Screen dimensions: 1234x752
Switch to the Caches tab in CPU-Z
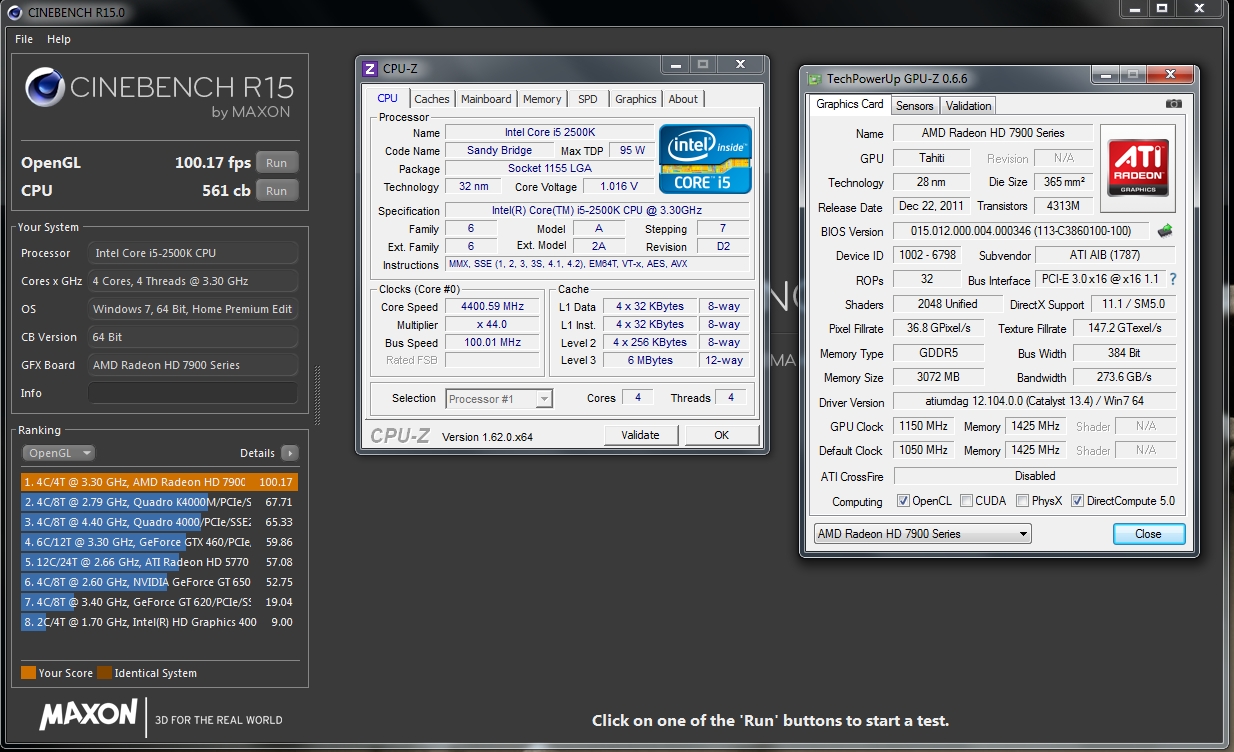click(432, 99)
